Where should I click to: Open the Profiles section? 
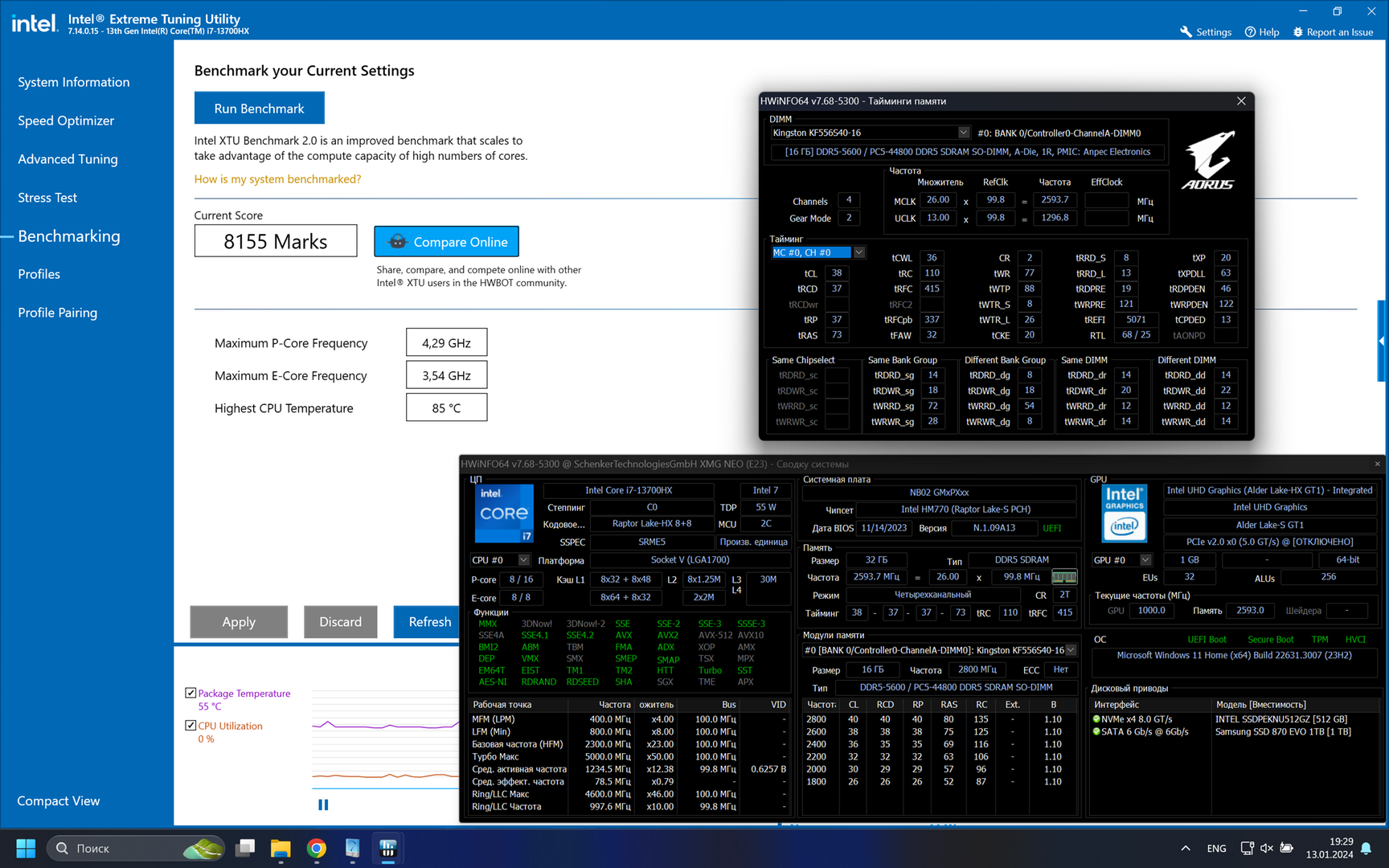[x=39, y=274]
